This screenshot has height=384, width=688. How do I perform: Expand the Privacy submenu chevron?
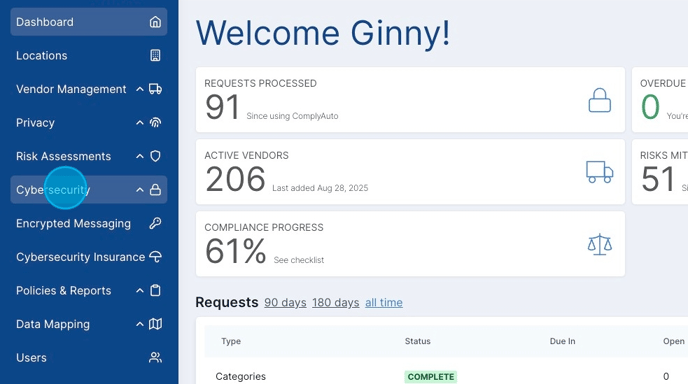pos(140,122)
